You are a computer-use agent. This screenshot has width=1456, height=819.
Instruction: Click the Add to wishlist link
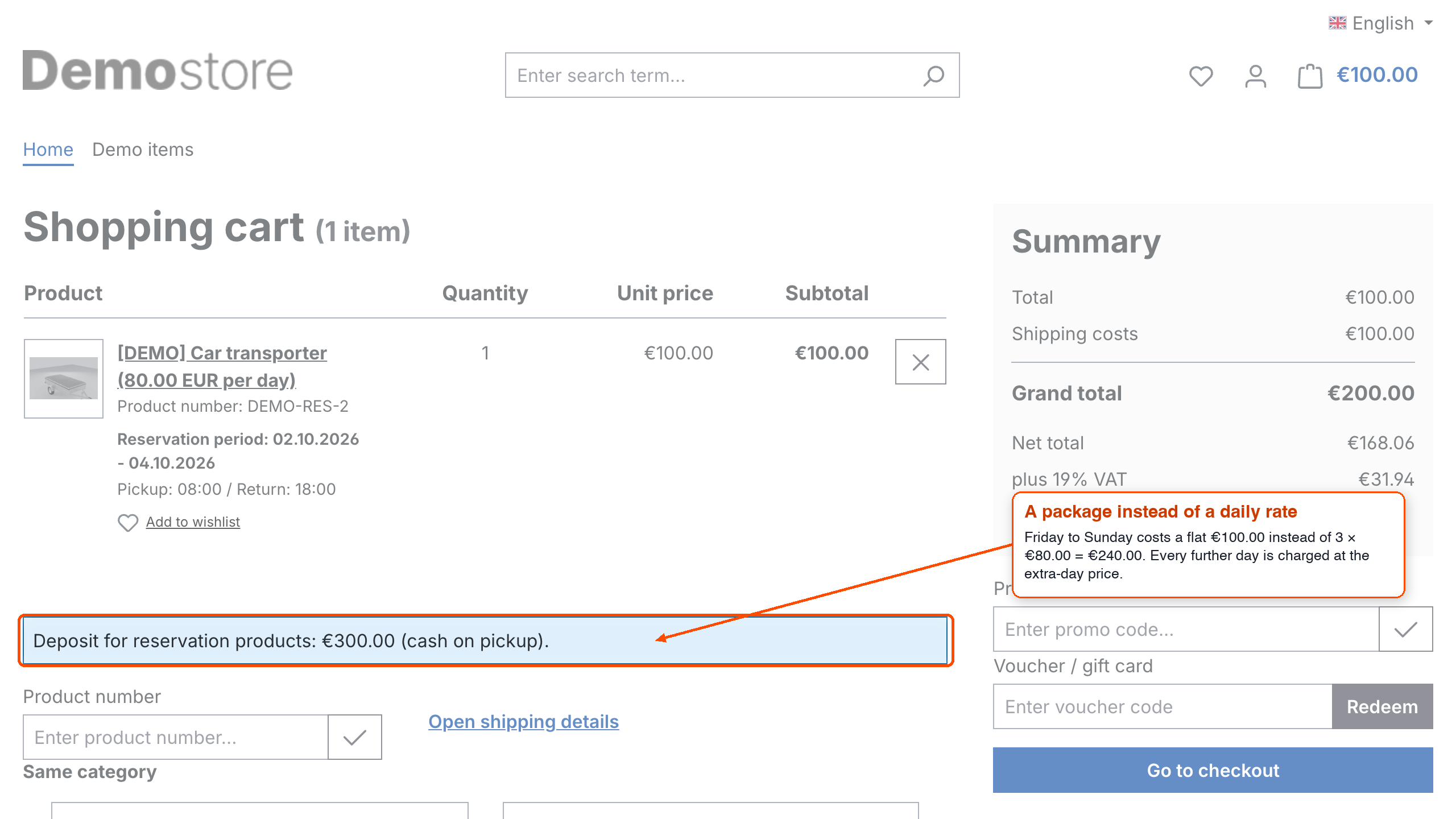[x=193, y=522]
